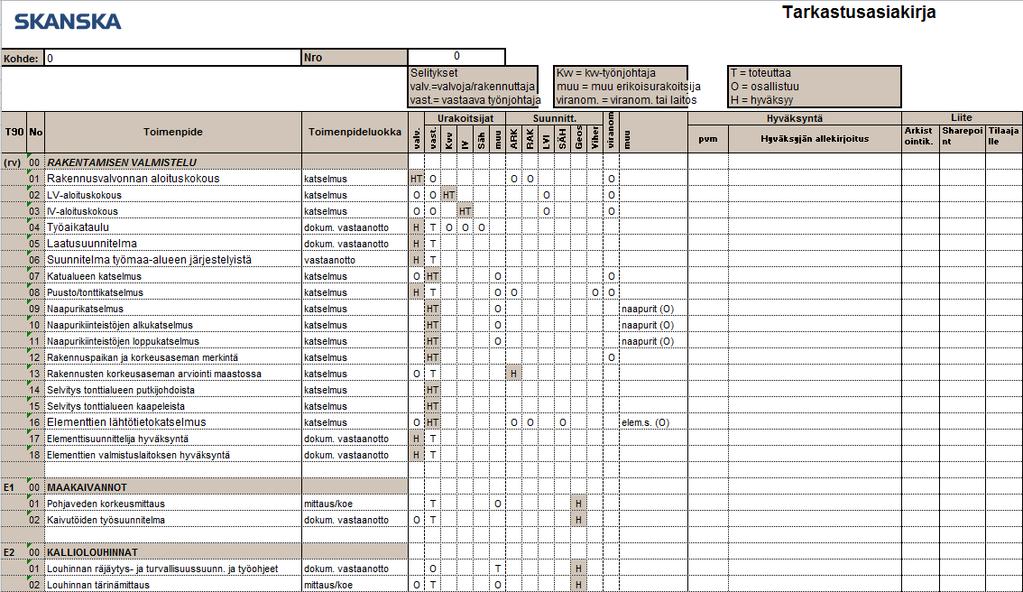Select the T90 column header

tap(14, 132)
